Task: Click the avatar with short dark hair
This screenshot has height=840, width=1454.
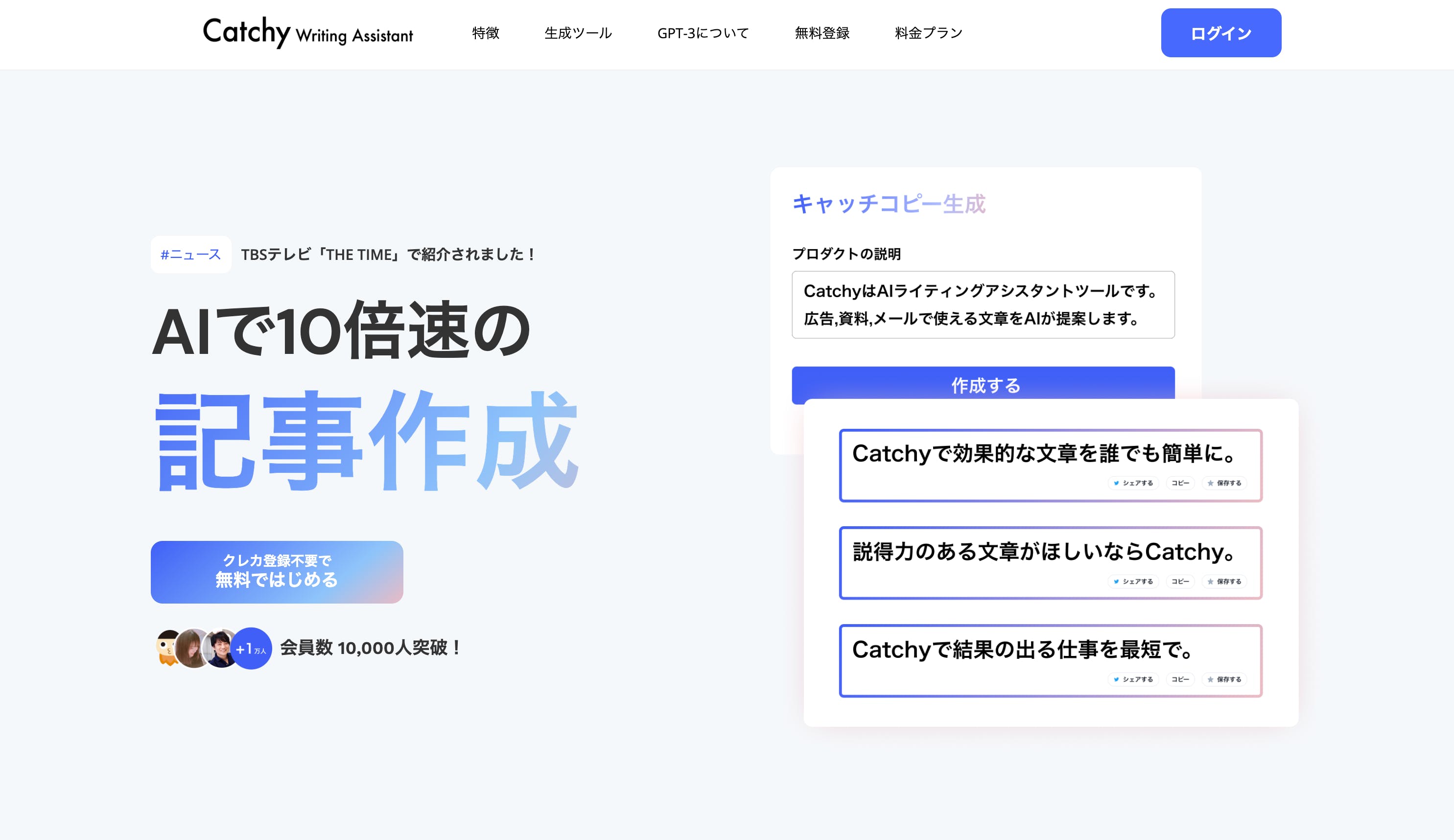Action: click(x=220, y=649)
